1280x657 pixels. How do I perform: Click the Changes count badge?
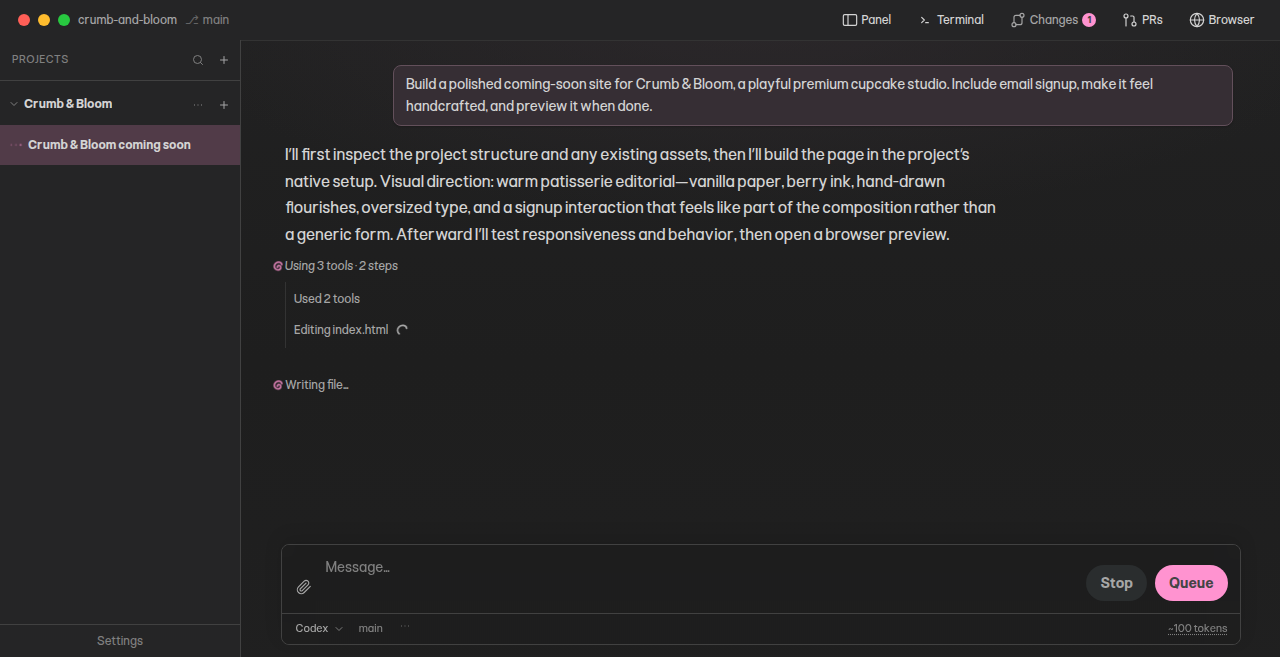pyautogui.click(x=1089, y=20)
